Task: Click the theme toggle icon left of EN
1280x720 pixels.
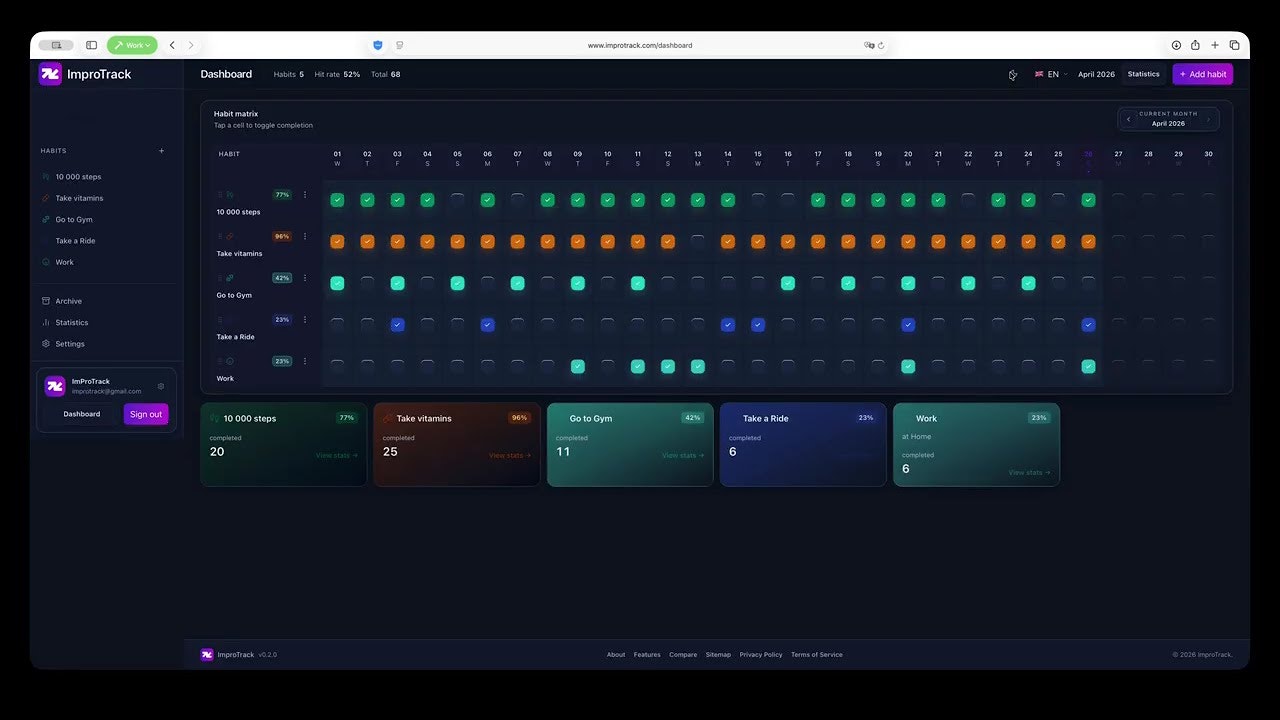Action: [1012, 74]
